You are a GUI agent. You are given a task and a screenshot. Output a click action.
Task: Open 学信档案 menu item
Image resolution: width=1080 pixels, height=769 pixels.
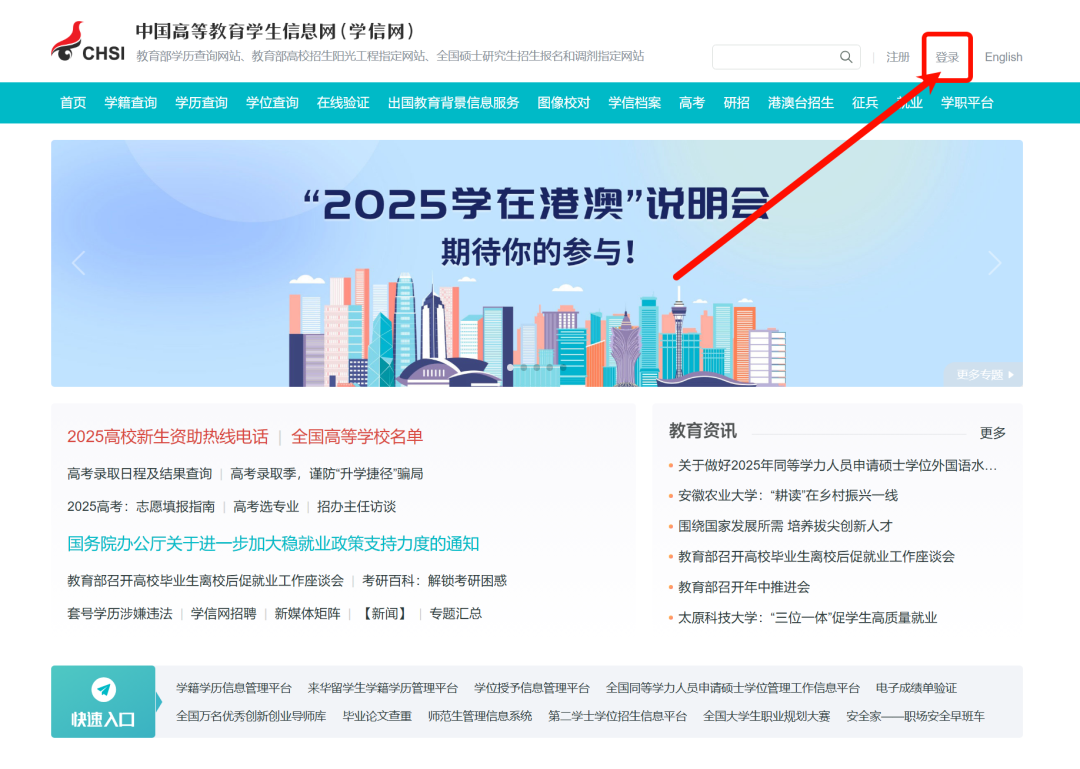coord(634,103)
